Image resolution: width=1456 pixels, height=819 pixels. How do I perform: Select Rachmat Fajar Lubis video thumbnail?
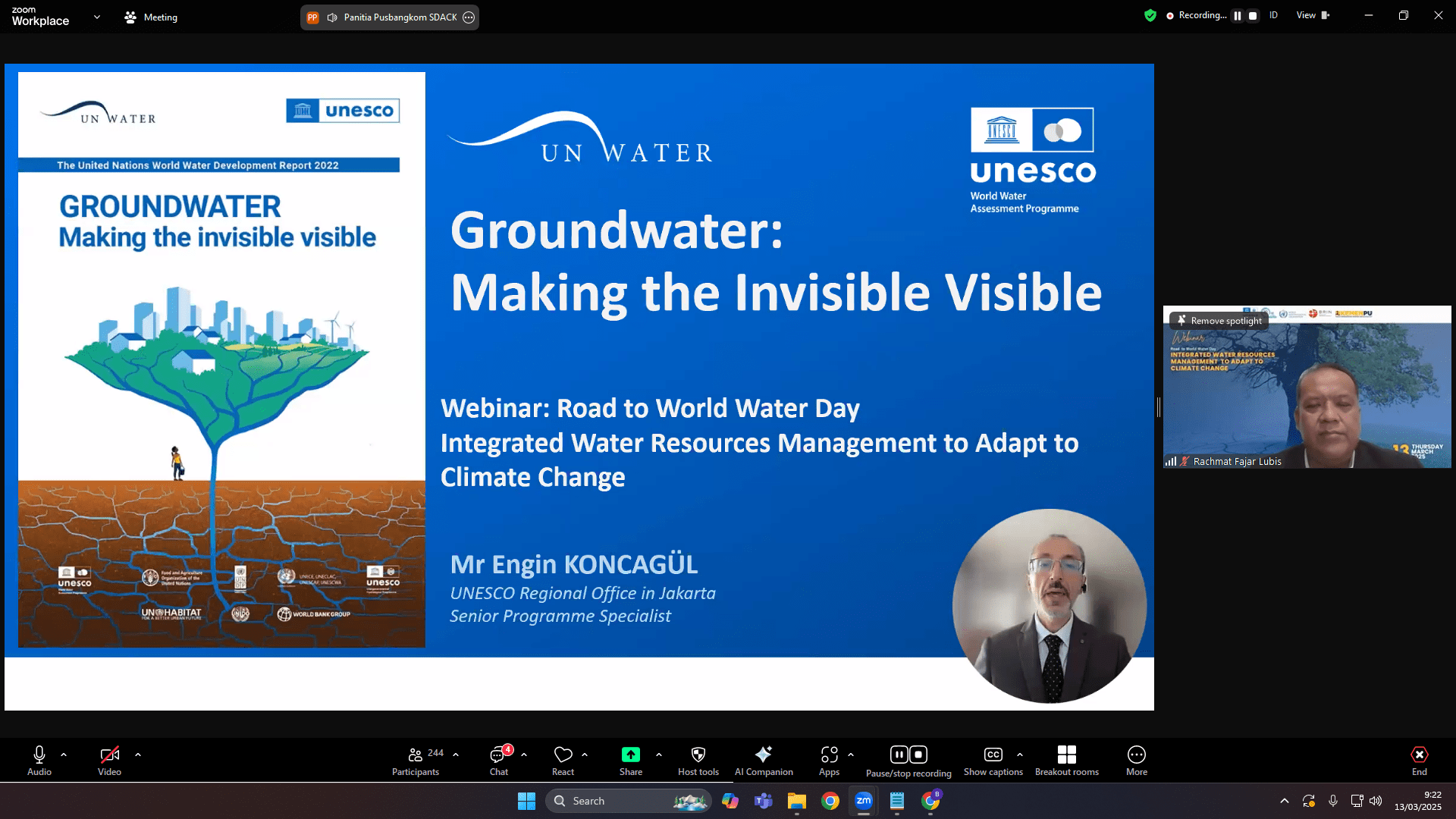pos(1307,387)
